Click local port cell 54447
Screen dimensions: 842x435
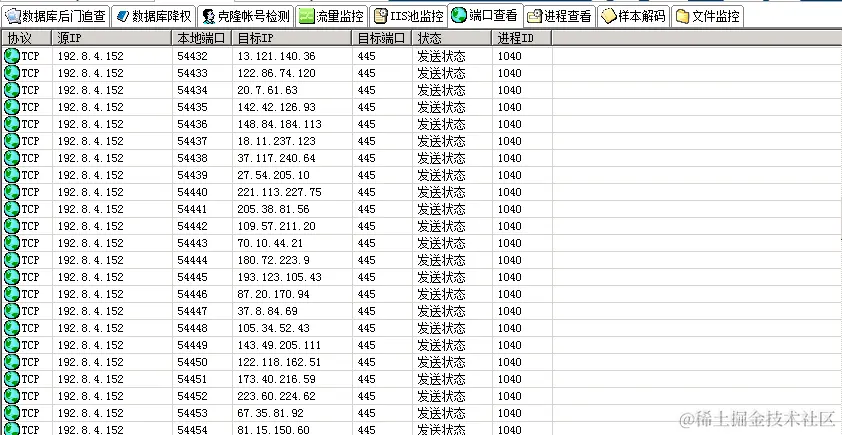tap(192, 311)
